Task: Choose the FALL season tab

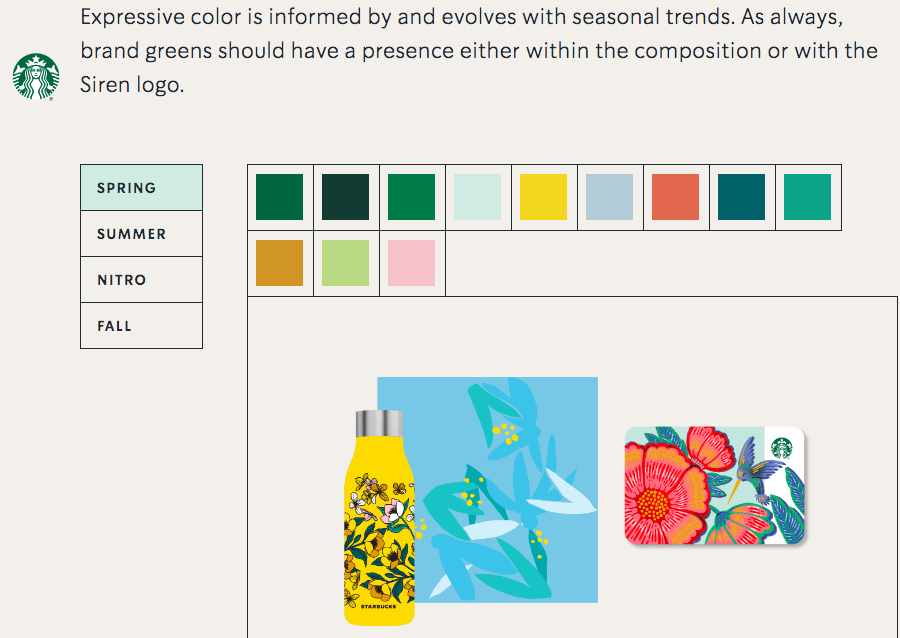Action: (141, 325)
